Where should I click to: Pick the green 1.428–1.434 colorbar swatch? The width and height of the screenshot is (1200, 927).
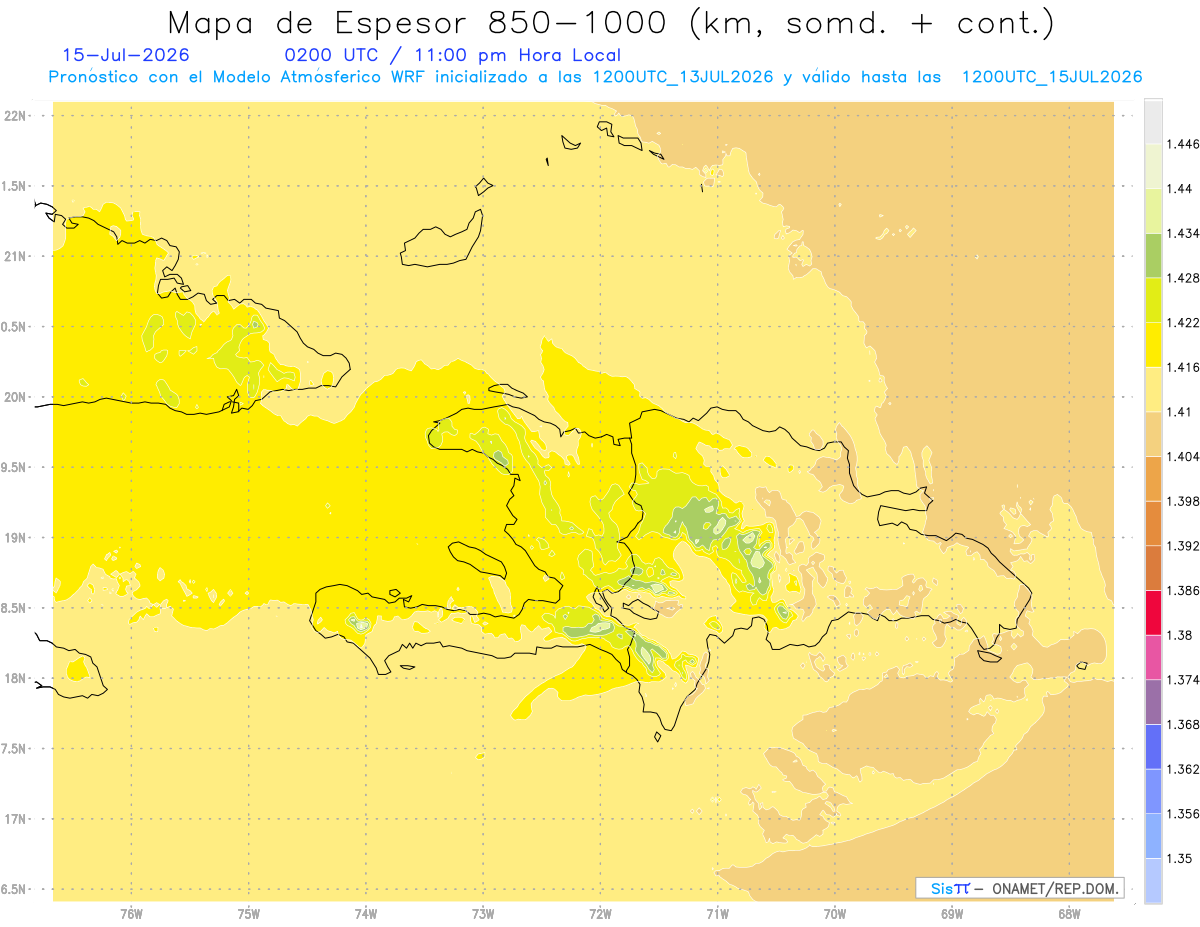pos(1153,255)
